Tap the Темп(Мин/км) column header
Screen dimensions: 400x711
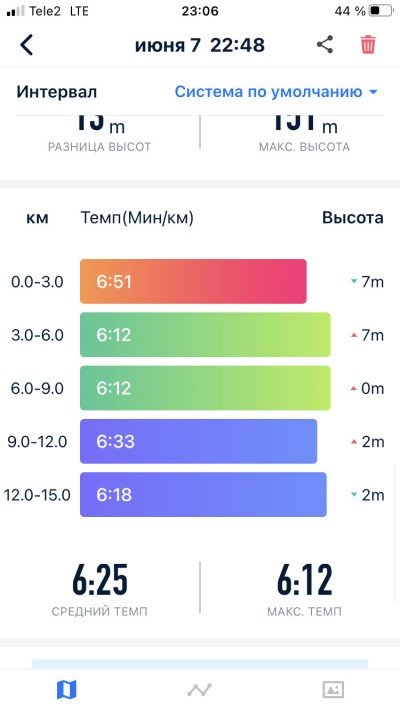tap(137, 218)
